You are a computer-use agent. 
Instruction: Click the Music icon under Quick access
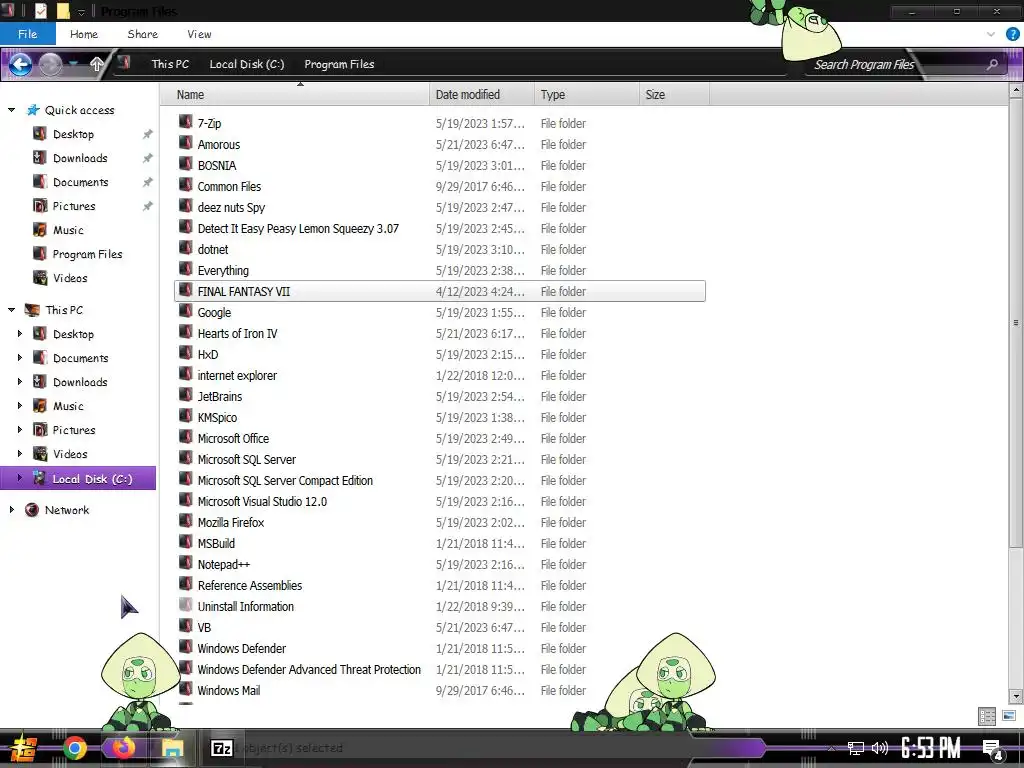40,230
